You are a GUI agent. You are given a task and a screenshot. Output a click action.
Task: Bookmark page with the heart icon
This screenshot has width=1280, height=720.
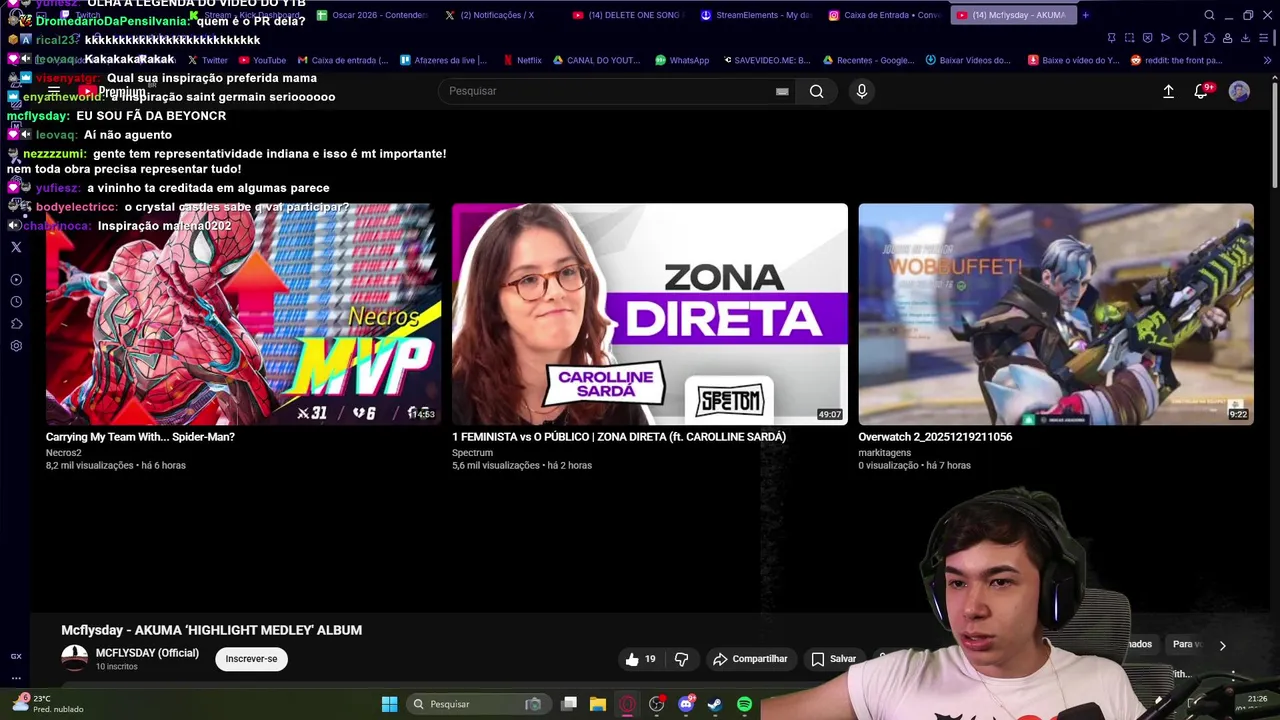click(1184, 38)
